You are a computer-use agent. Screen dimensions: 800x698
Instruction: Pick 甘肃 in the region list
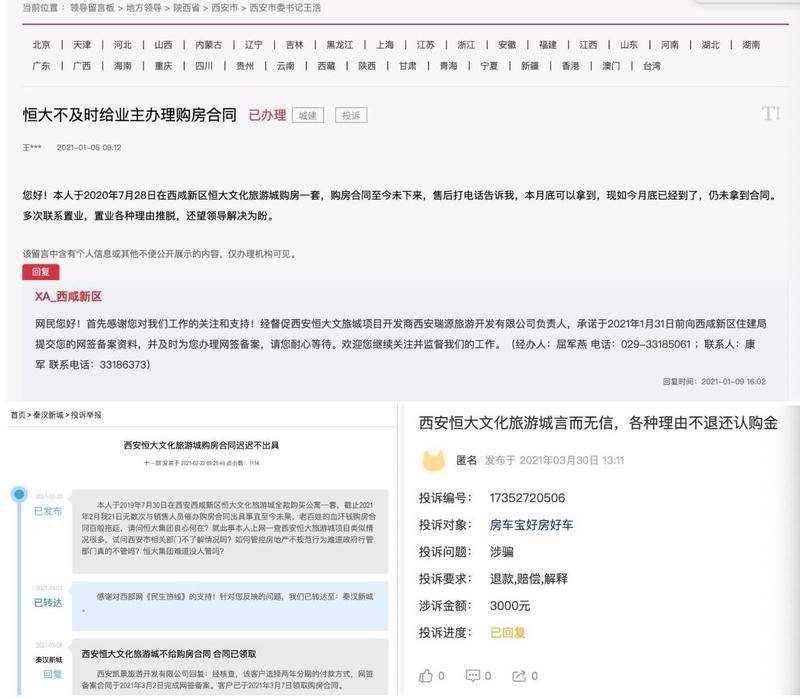tap(408, 66)
